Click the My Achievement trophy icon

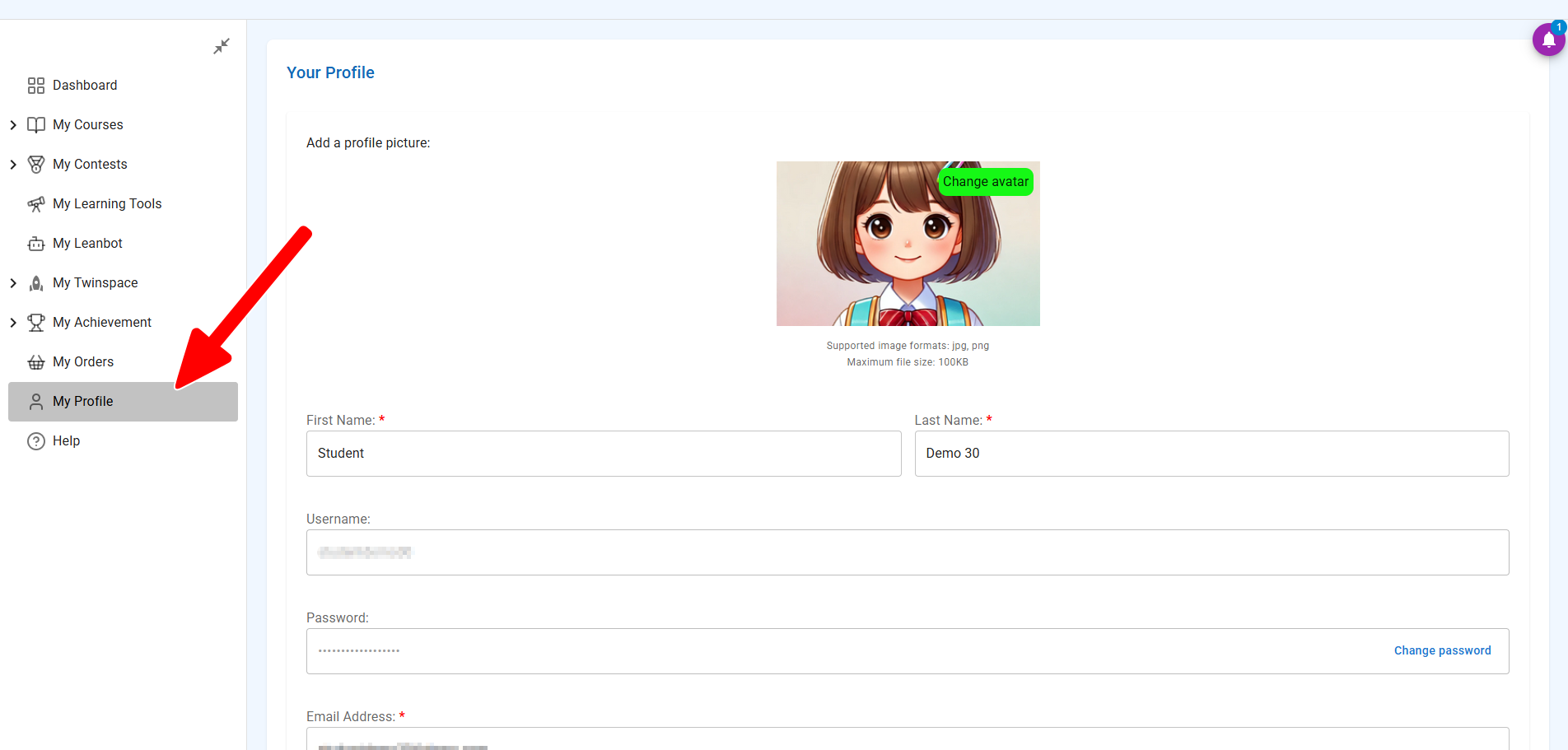click(36, 323)
